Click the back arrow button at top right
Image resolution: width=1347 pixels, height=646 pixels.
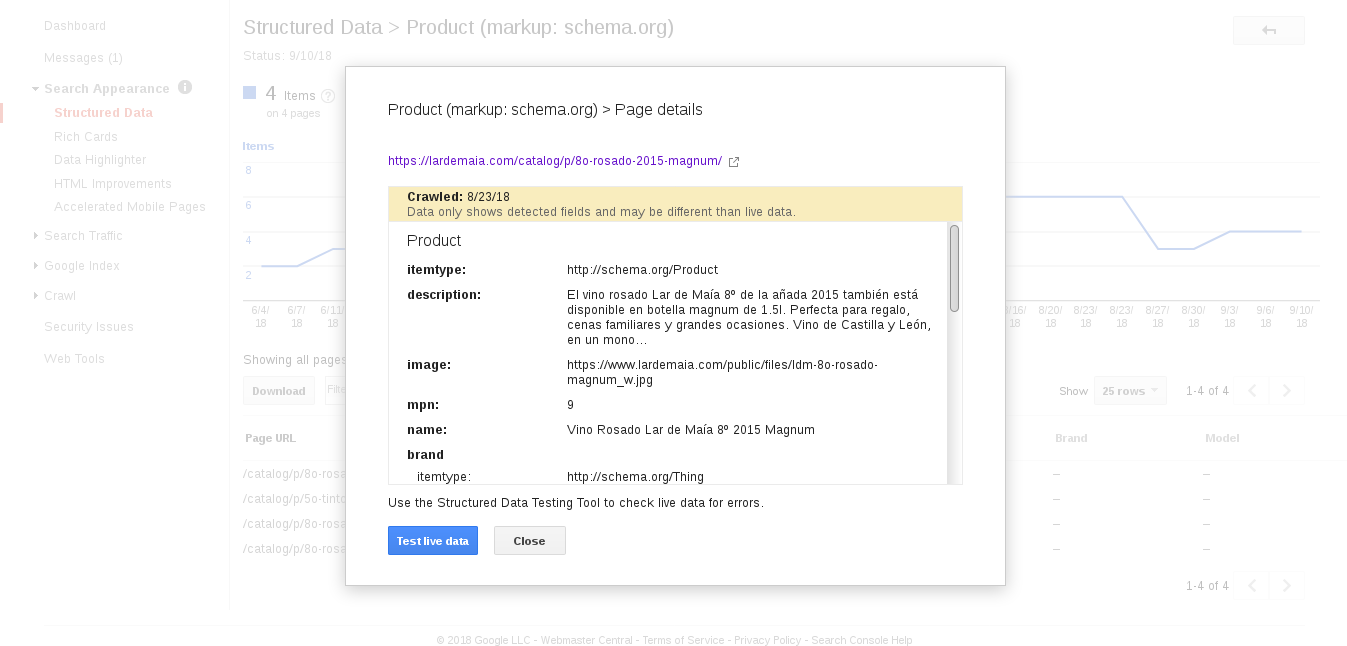(1269, 30)
